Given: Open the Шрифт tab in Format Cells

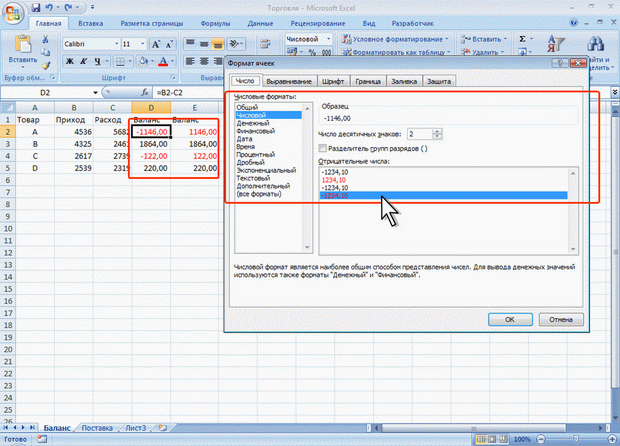Looking at the screenshot, I should click(333, 81).
